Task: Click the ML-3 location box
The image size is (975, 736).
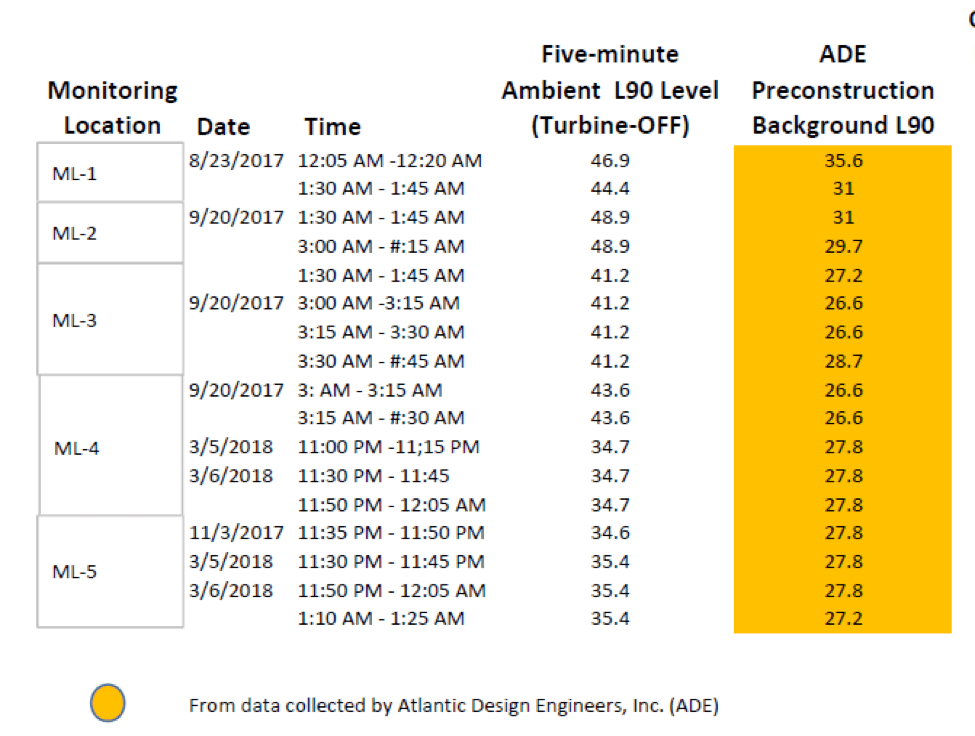Action: coord(110,319)
